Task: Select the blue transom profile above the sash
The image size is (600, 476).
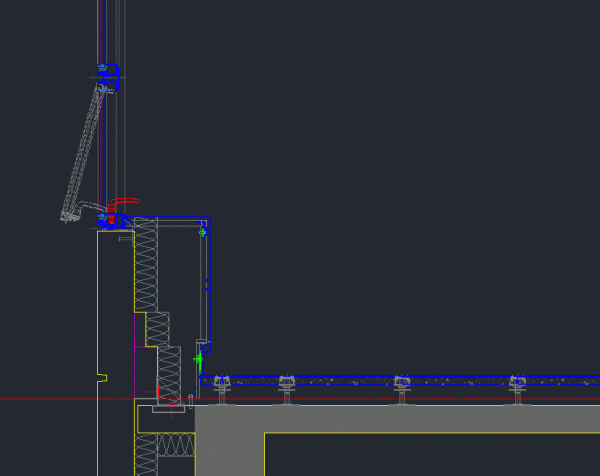Action: click(x=108, y=78)
